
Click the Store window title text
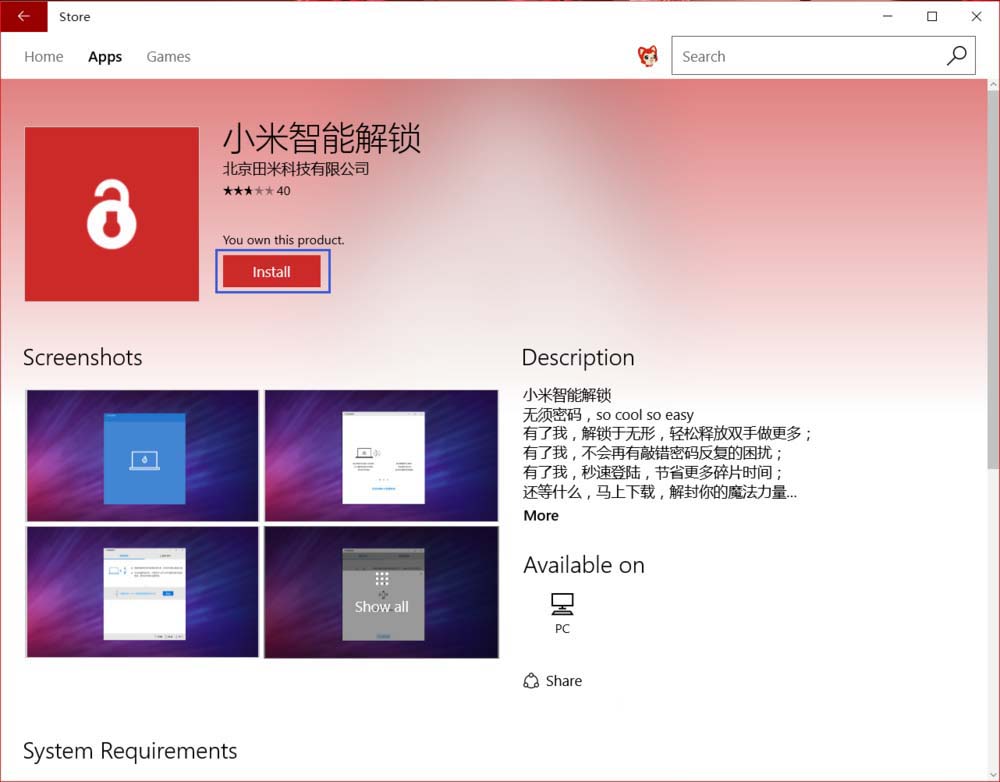(x=75, y=17)
